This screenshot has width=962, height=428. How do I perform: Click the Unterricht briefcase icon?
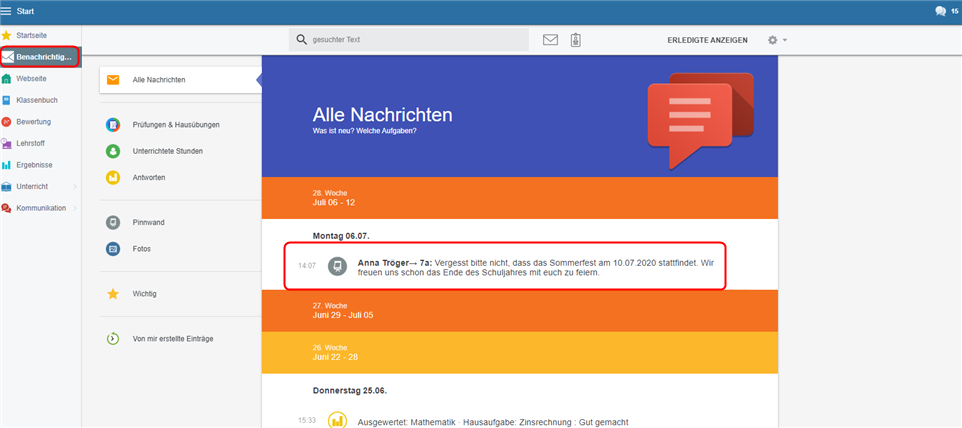(x=7, y=186)
